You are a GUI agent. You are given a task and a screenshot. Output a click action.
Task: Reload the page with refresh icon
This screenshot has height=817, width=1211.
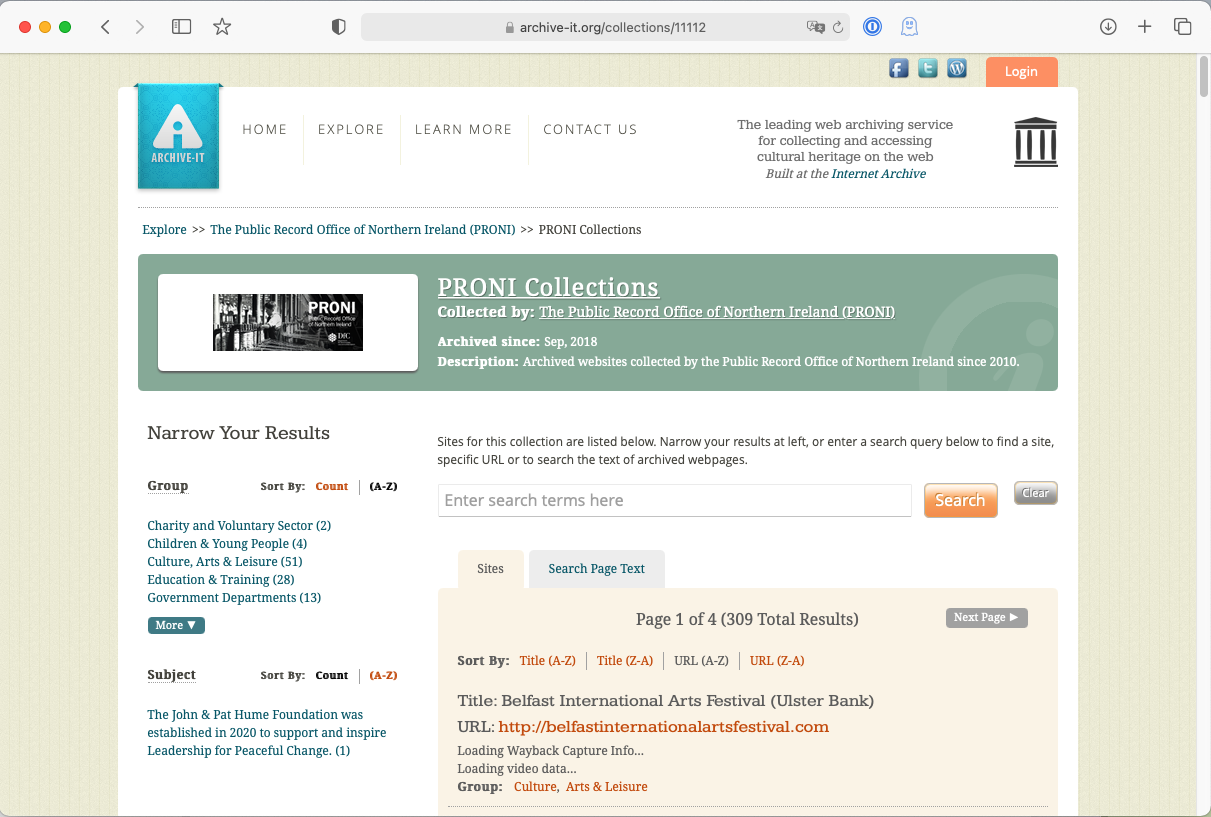tap(838, 27)
